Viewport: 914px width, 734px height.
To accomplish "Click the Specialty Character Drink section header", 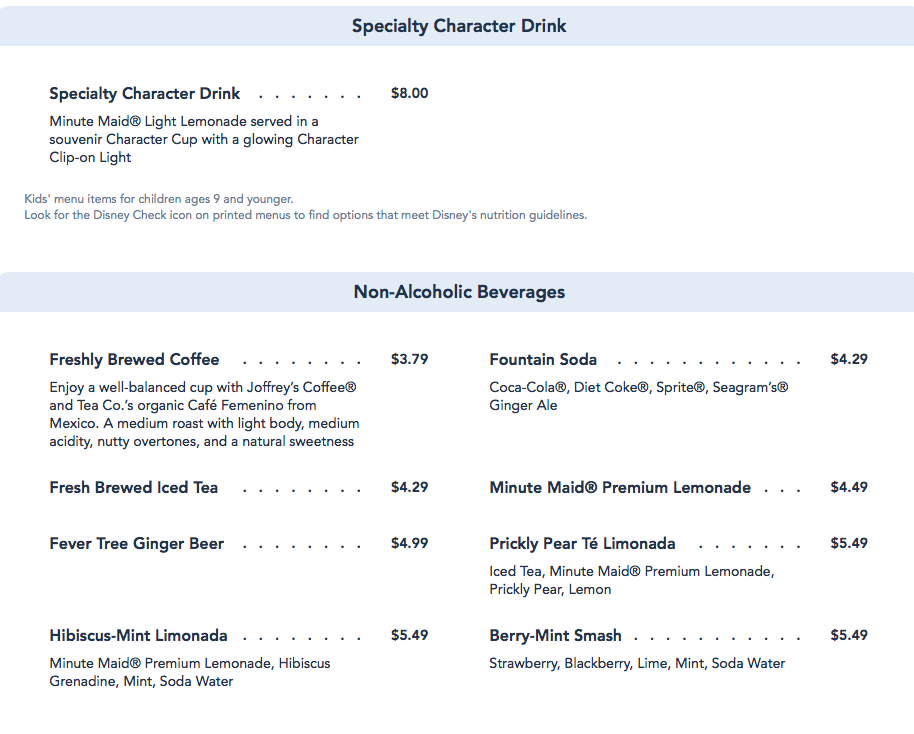I will pos(458,26).
